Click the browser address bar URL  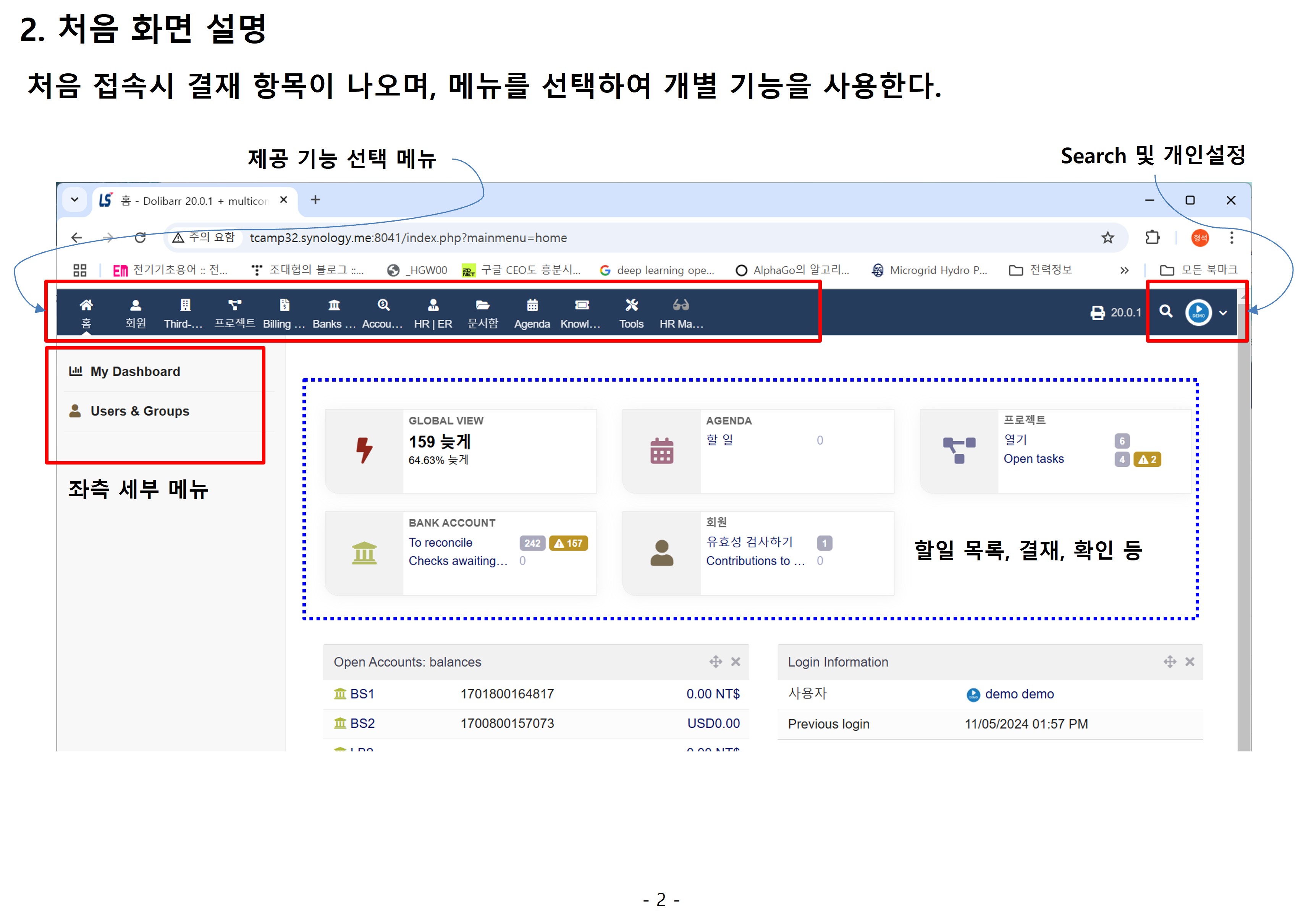408,238
